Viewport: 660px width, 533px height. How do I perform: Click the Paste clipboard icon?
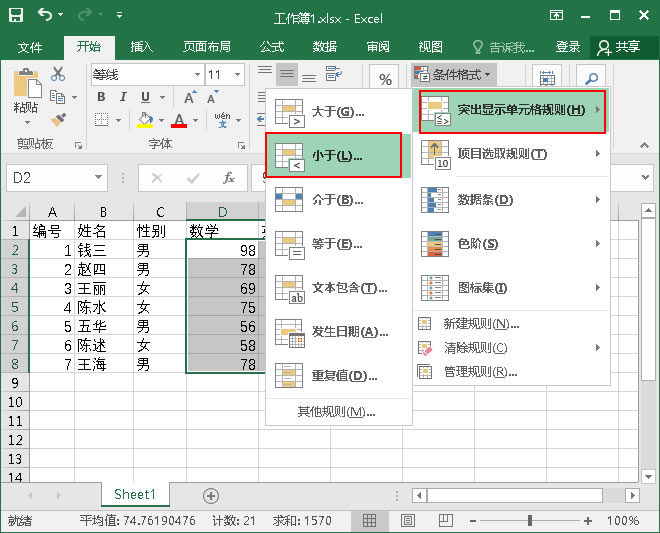click(27, 84)
